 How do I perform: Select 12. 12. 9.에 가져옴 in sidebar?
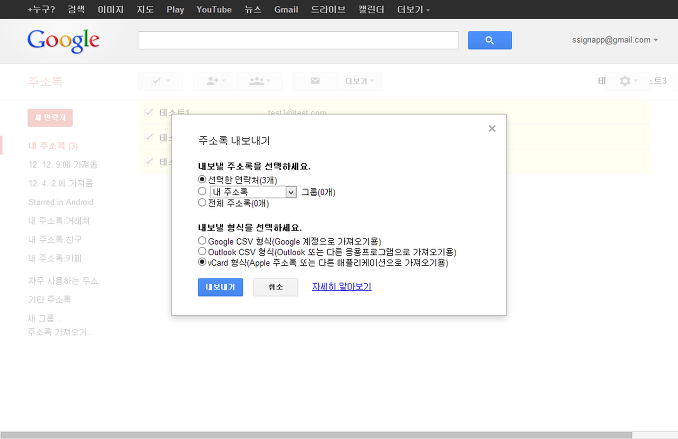(63, 164)
